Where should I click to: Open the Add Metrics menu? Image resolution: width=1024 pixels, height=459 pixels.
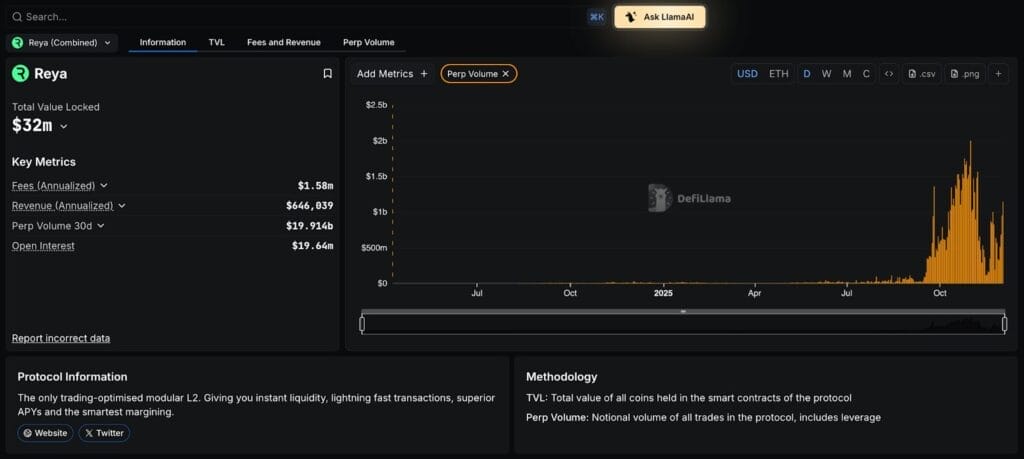[392, 74]
